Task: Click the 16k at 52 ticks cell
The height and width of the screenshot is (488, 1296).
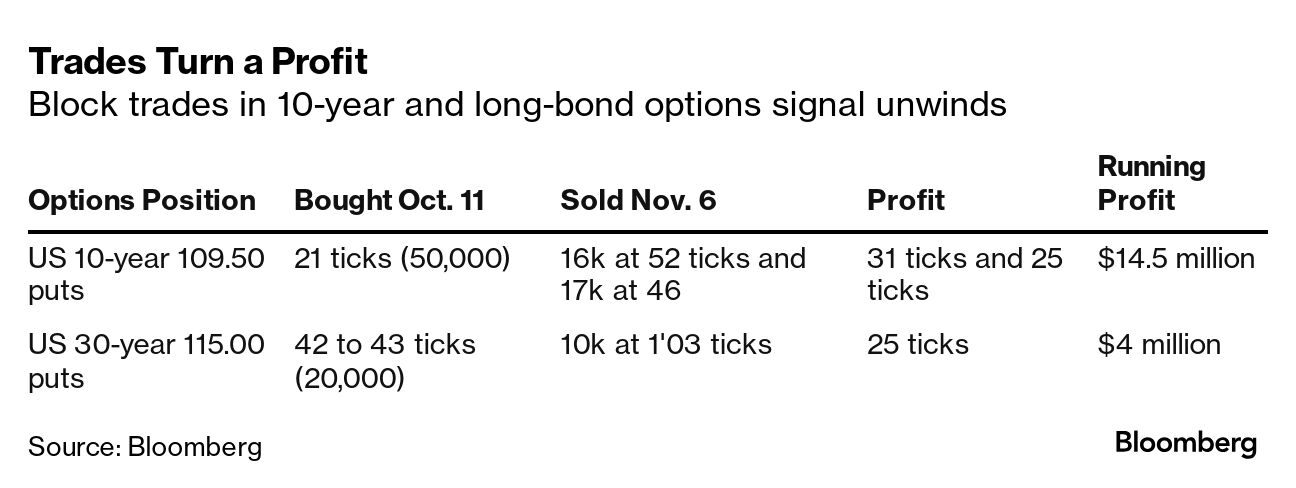Action: (x=683, y=274)
